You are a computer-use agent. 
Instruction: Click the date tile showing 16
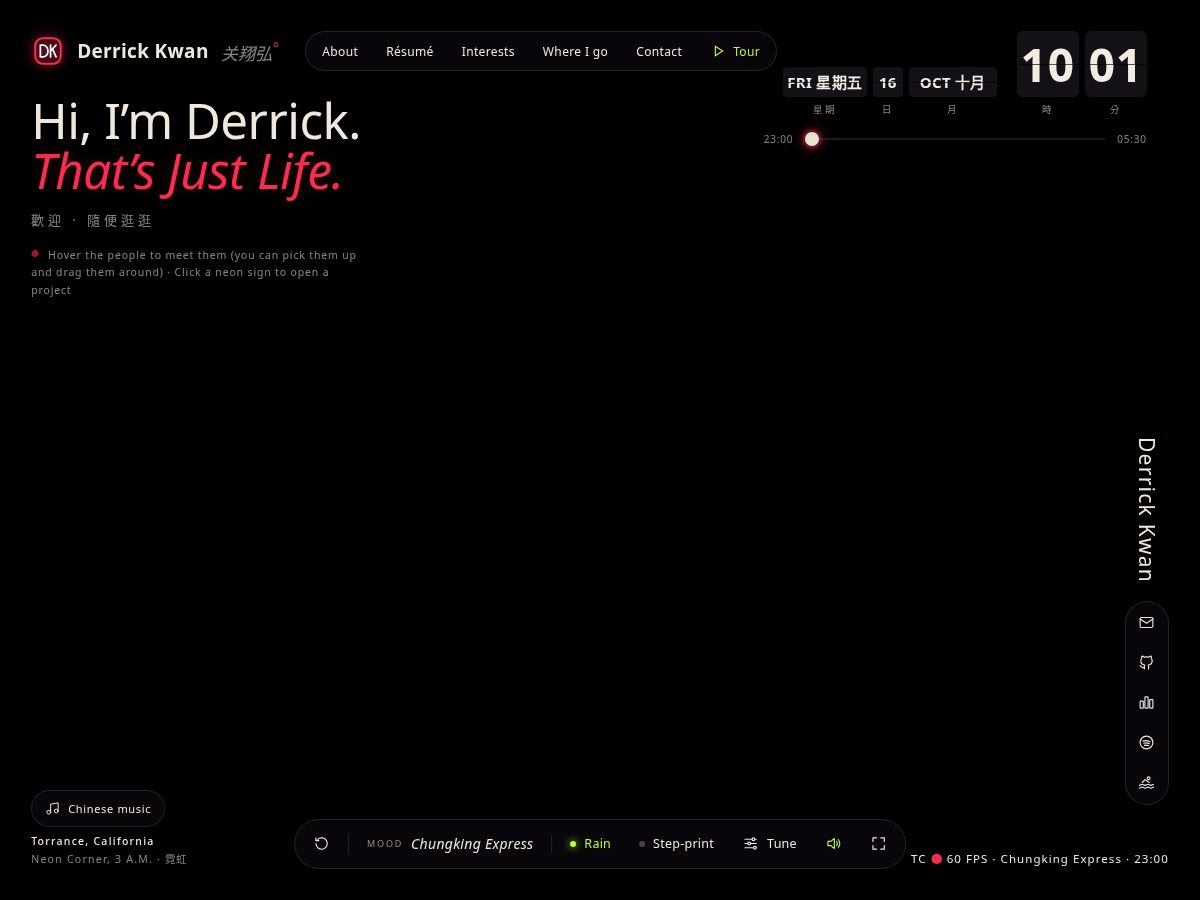[x=888, y=83]
